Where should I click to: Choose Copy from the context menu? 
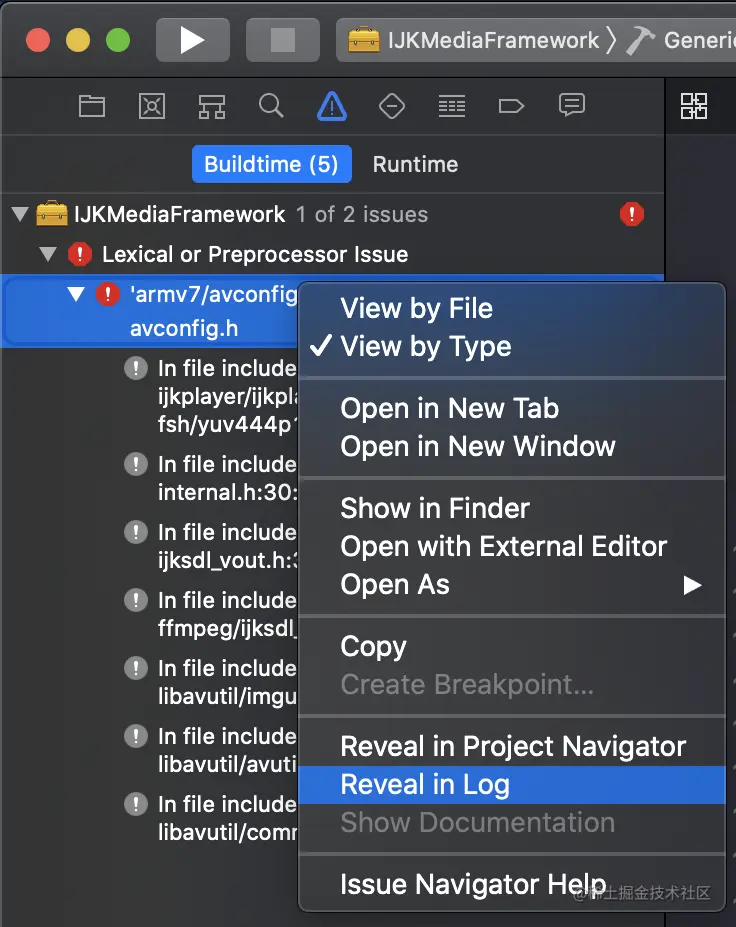pos(512,646)
